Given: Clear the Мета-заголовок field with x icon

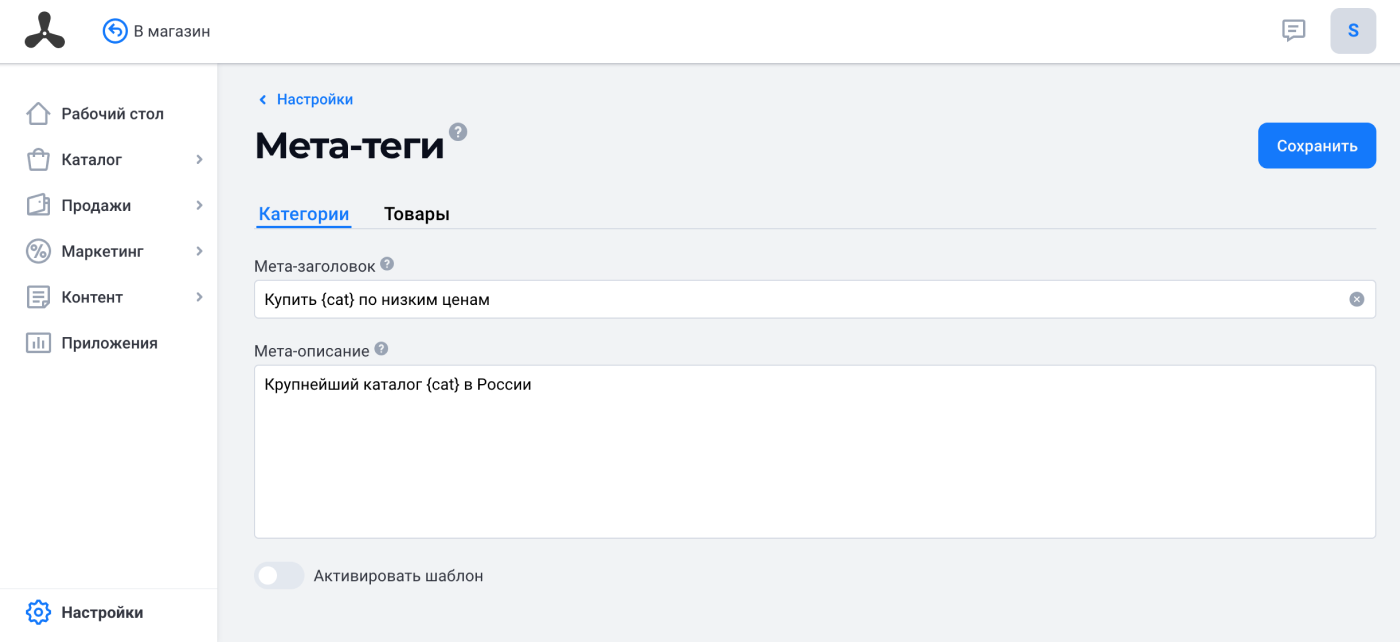Looking at the screenshot, I should pyautogui.click(x=1357, y=299).
